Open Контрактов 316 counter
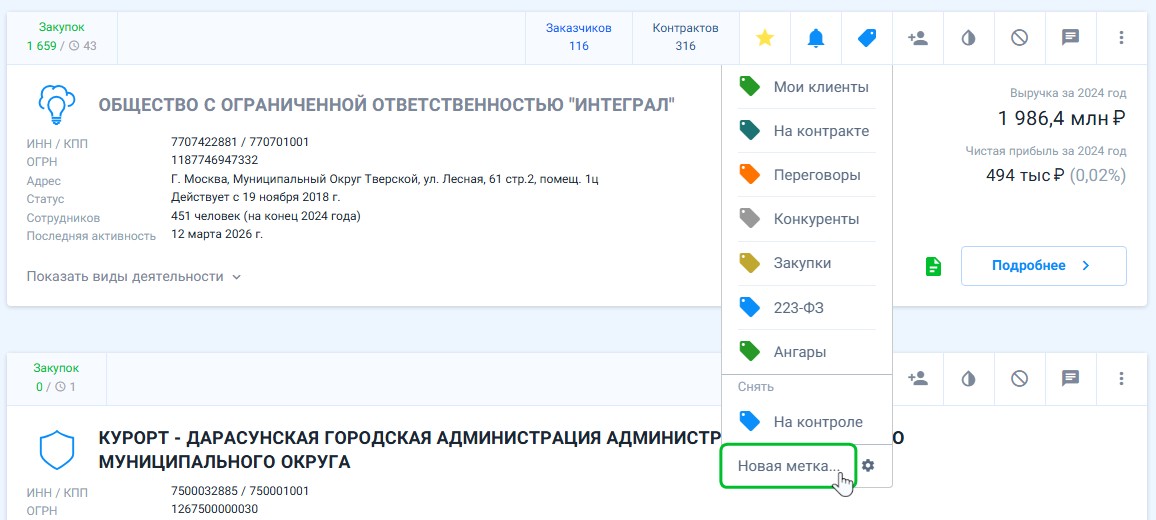Viewport: 1156px width, 520px height. pos(686,38)
